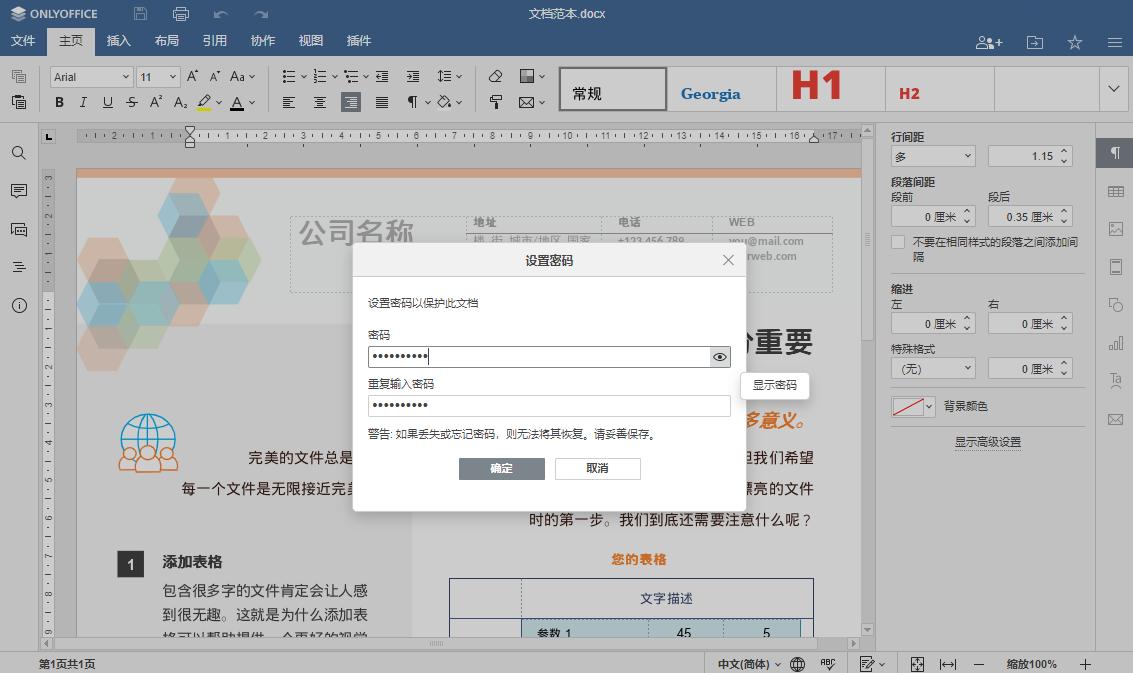The width and height of the screenshot is (1133, 673).
Task: Select the Copy Style painter tool
Action: [497, 104]
